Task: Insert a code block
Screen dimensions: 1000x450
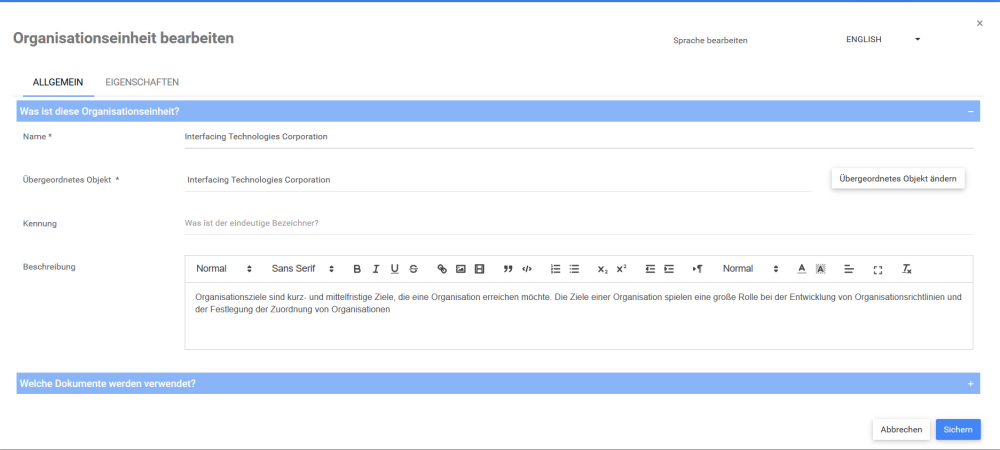Action: click(x=527, y=269)
